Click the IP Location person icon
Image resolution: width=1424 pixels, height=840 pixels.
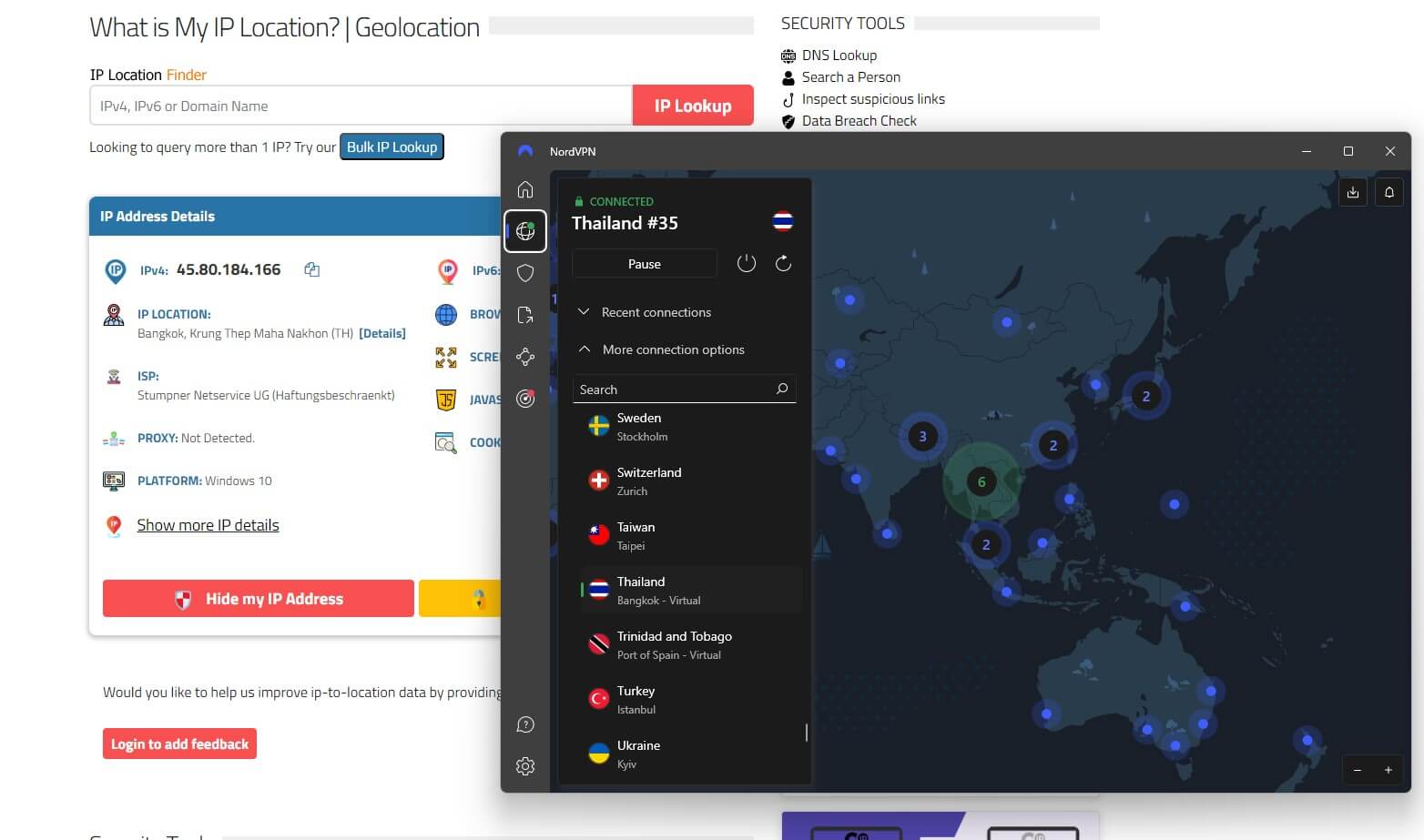coord(114,315)
